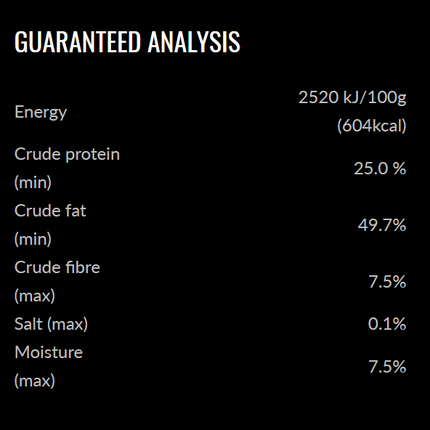Screen dimensions: 430x430
Task: Click the 25.0 % protein value
Action: (x=380, y=169)
